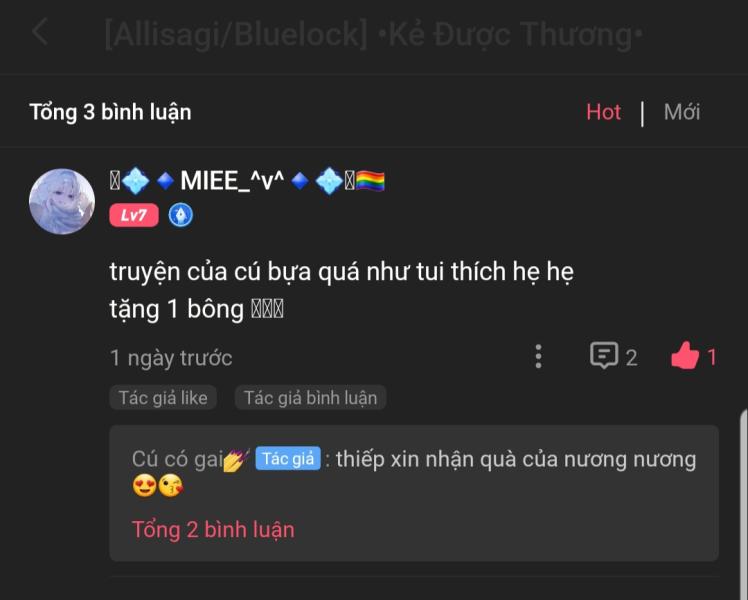748x600 pixels.
Task: Open the three-dot comment options menu
Action: tap(538, 357)
